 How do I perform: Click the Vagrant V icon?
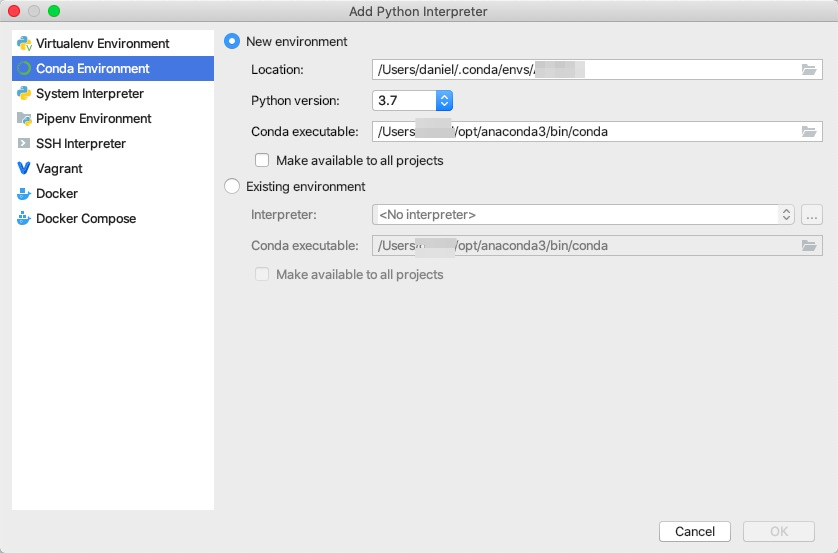25,169
